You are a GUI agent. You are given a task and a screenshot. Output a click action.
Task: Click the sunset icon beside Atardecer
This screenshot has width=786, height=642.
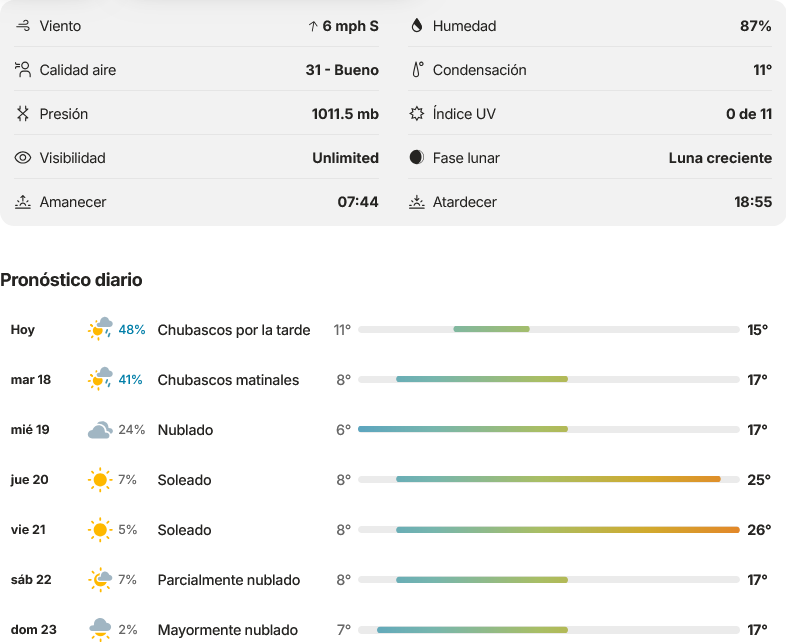[417, 202]
